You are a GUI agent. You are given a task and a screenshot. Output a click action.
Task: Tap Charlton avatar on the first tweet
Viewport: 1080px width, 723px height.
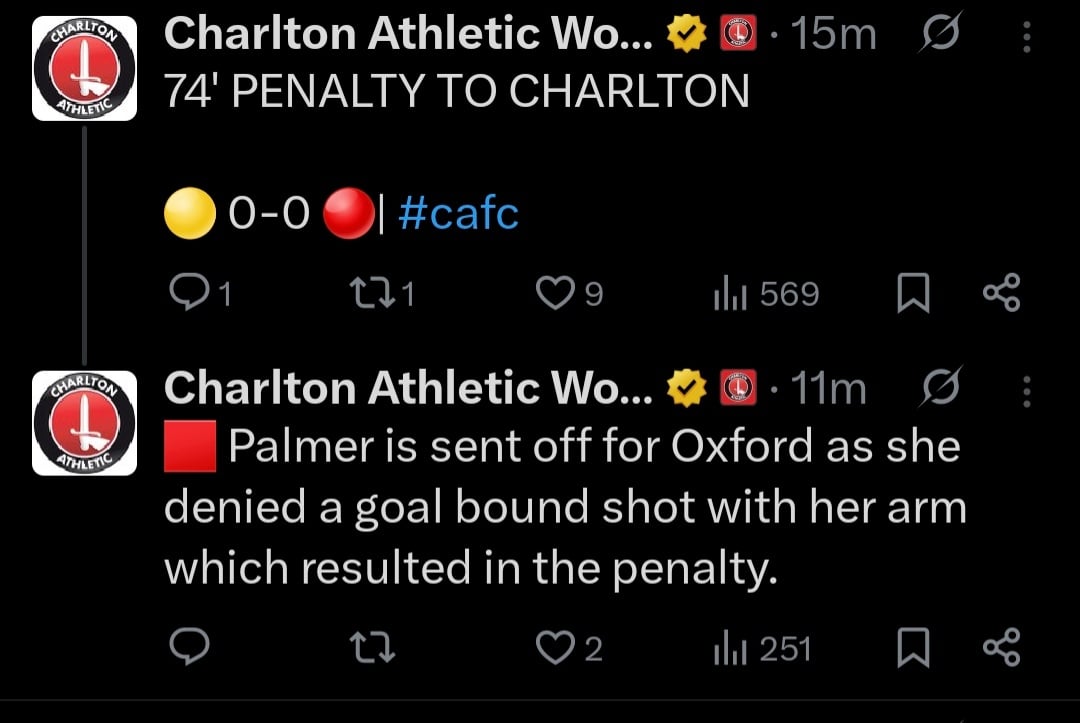(85, 69)
